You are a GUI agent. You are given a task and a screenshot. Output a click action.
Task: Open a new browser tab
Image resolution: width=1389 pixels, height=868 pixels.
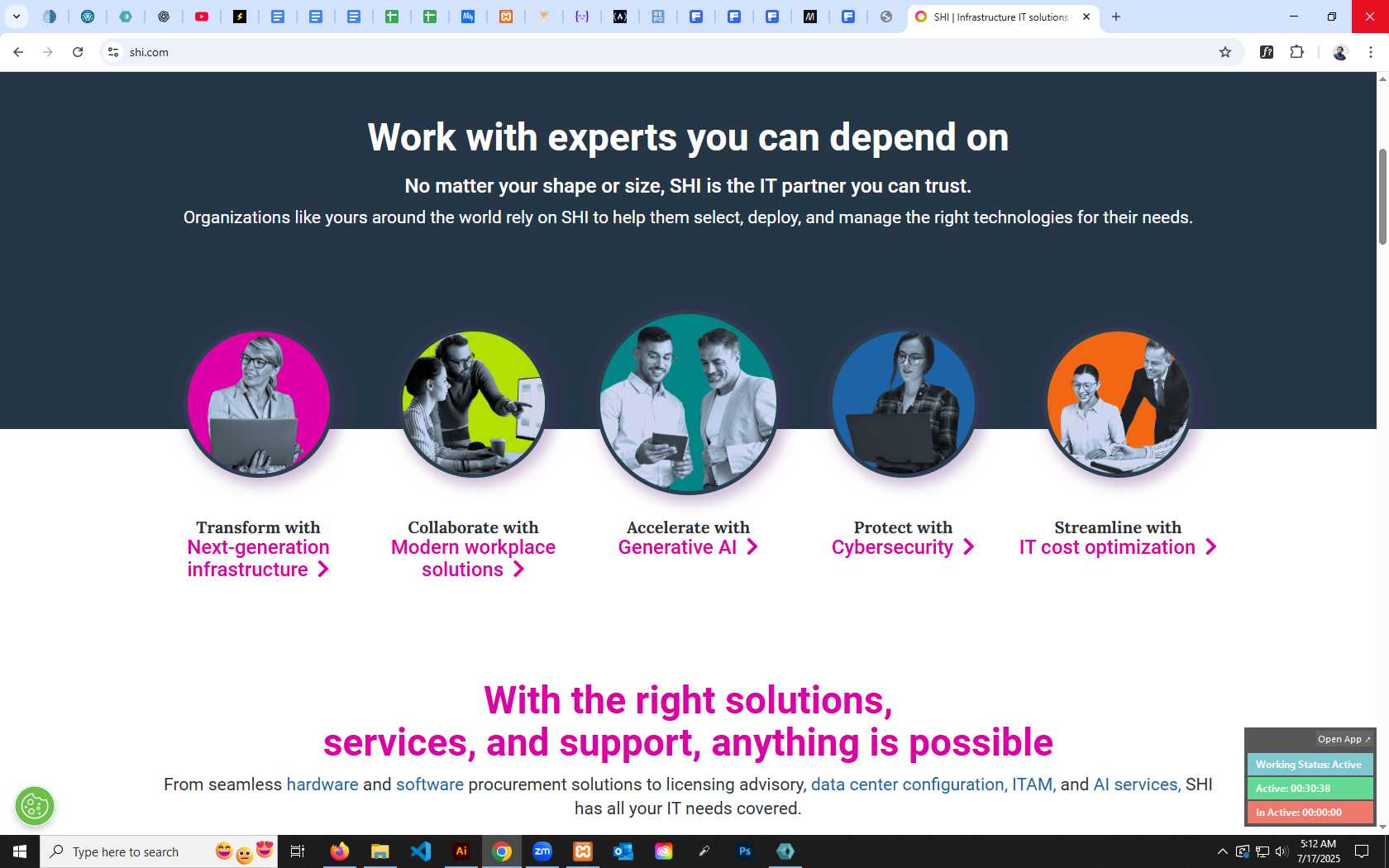1116,17
